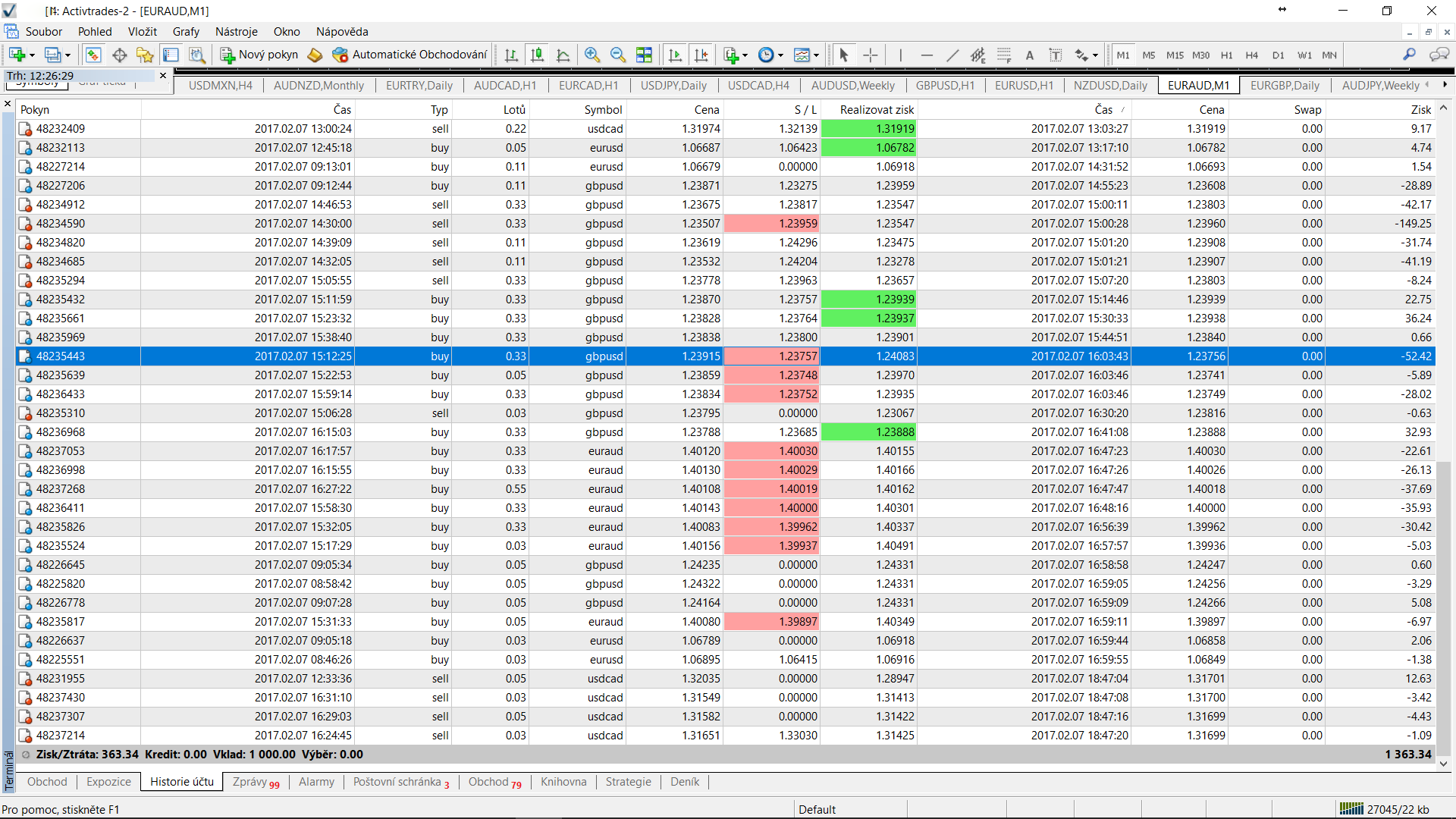Switch to the Expozice terminal tab
1456x819 pixels.
(108, 782)
